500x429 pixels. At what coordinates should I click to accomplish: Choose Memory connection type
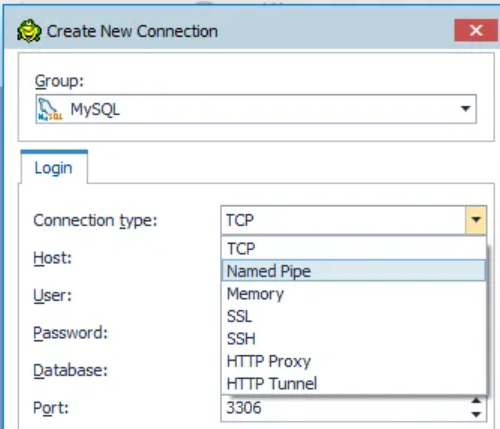click(x=353, y=294)
